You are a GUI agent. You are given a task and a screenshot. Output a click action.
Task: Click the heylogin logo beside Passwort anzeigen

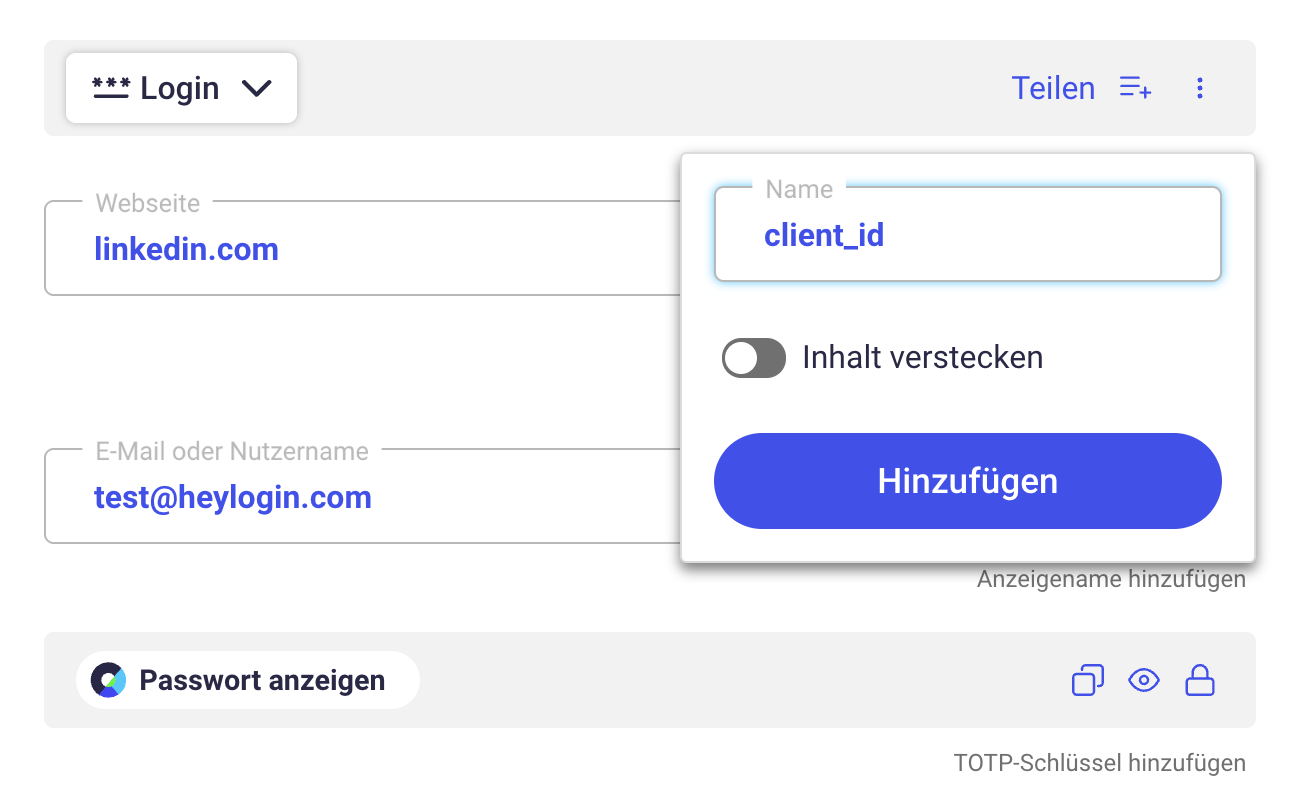point(108,681)
